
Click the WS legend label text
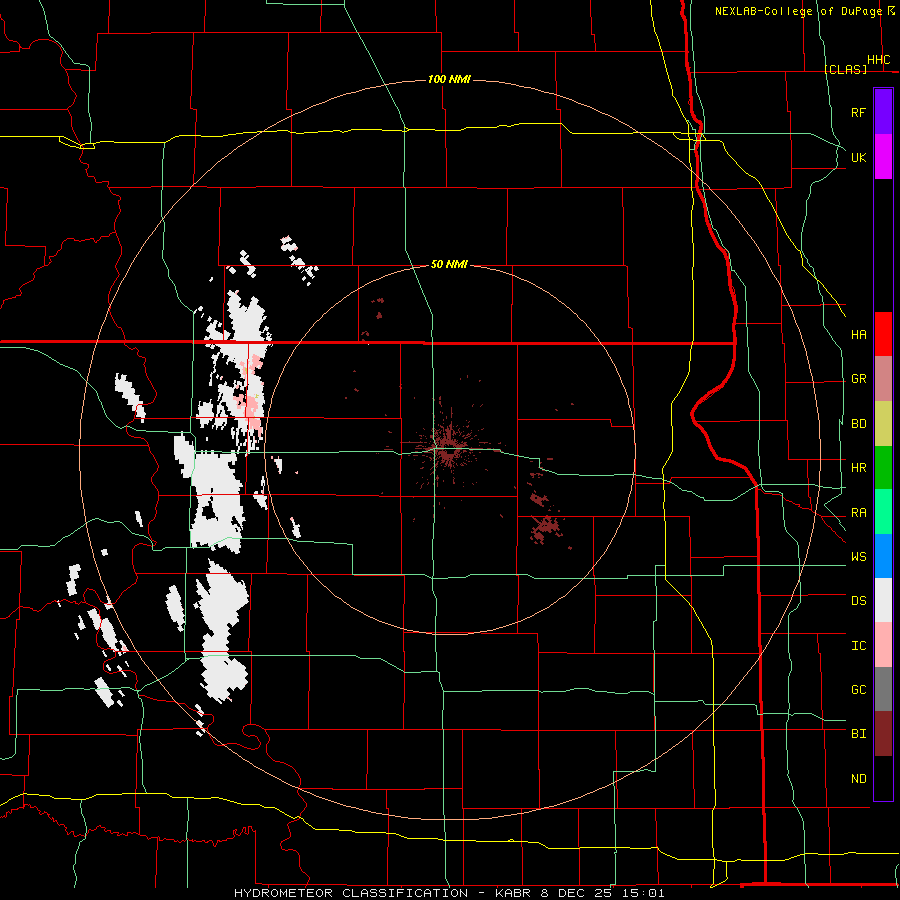pos(858,556)
